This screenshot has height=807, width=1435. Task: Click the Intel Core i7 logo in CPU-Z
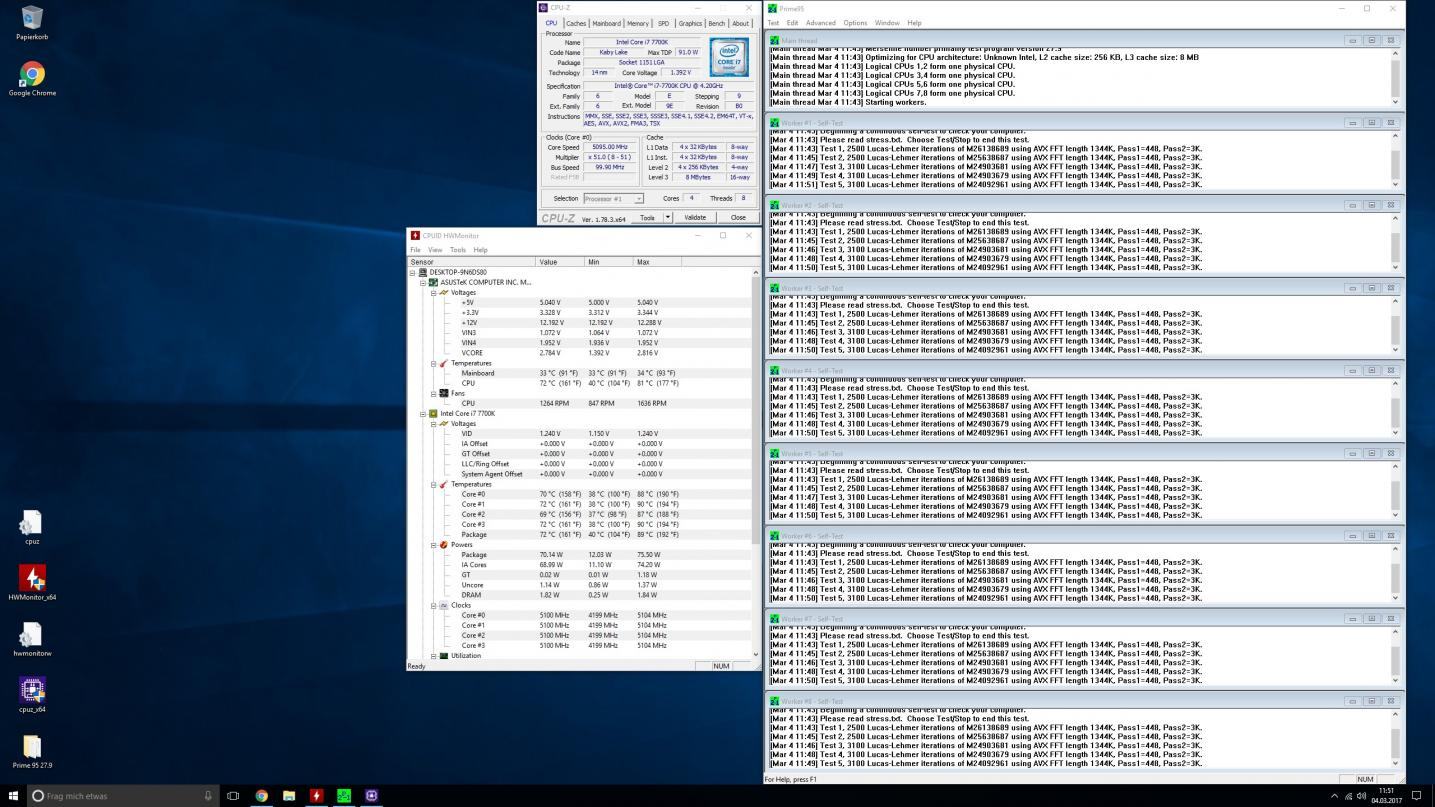point(730,56)
